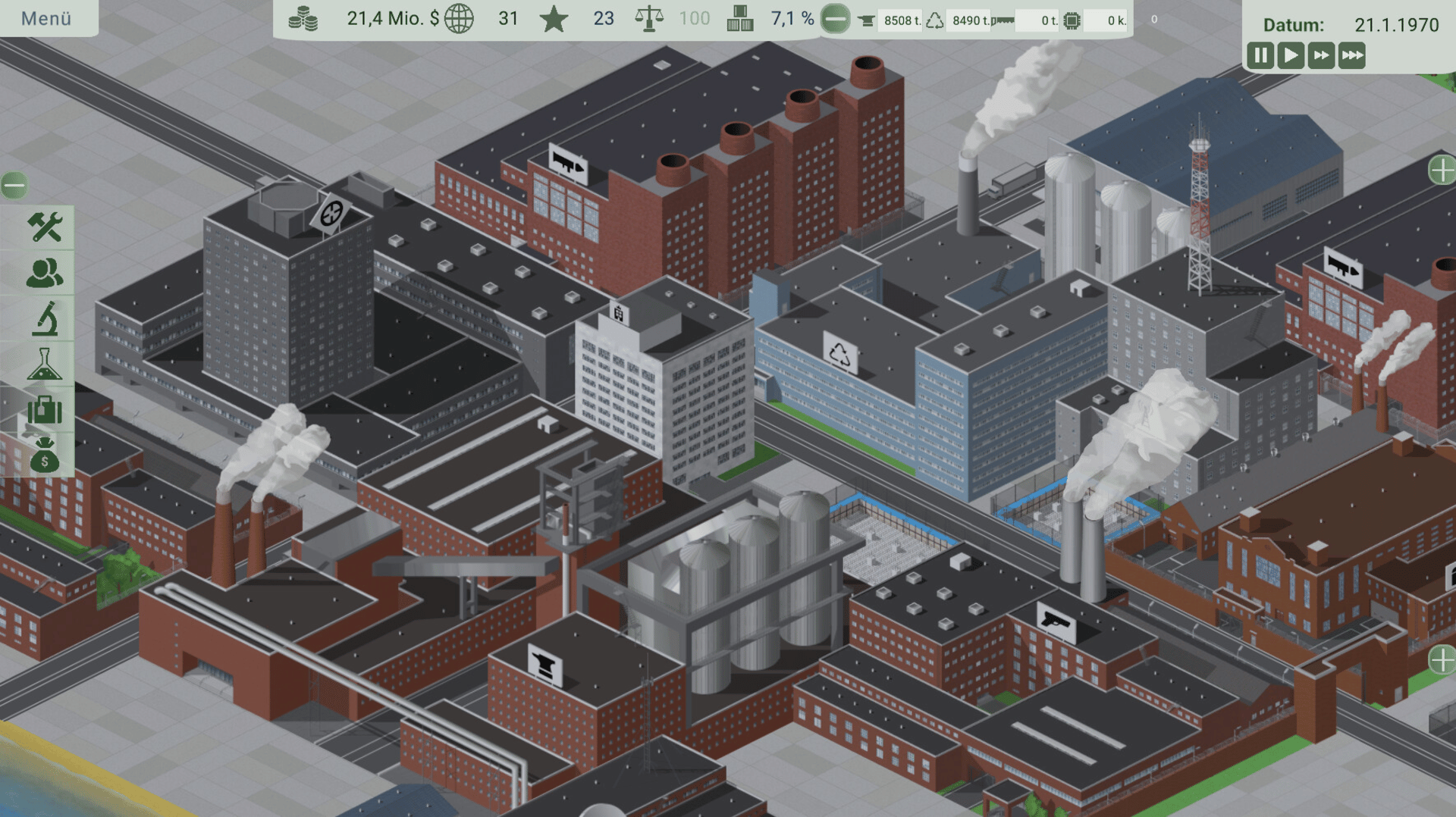
Task: Click the chemistry flask icon
Action: 45,365
